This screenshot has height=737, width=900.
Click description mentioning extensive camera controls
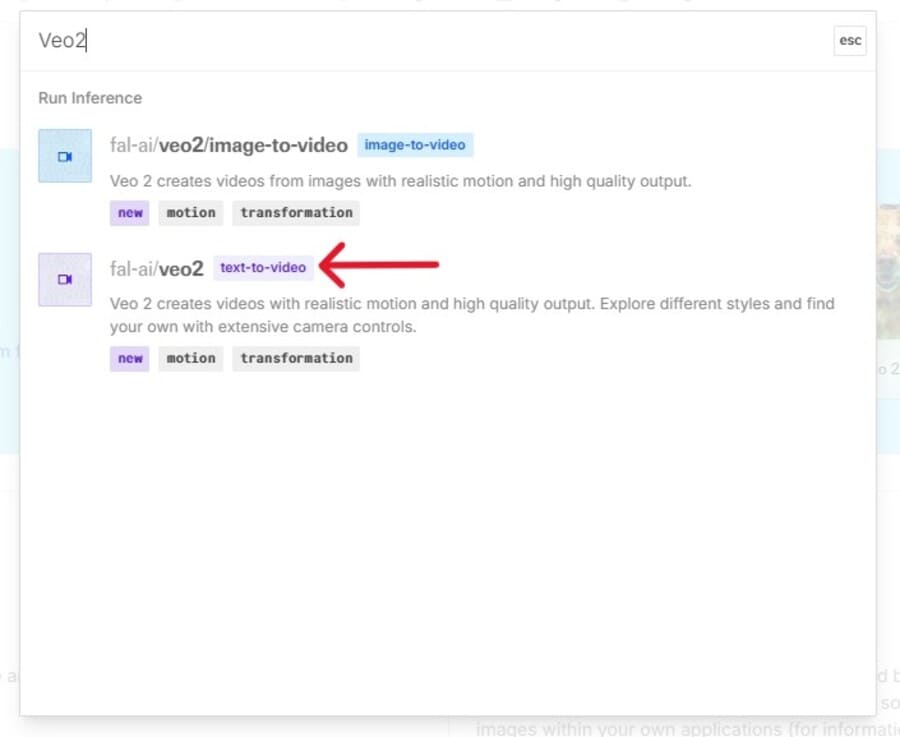click(472, 315)
